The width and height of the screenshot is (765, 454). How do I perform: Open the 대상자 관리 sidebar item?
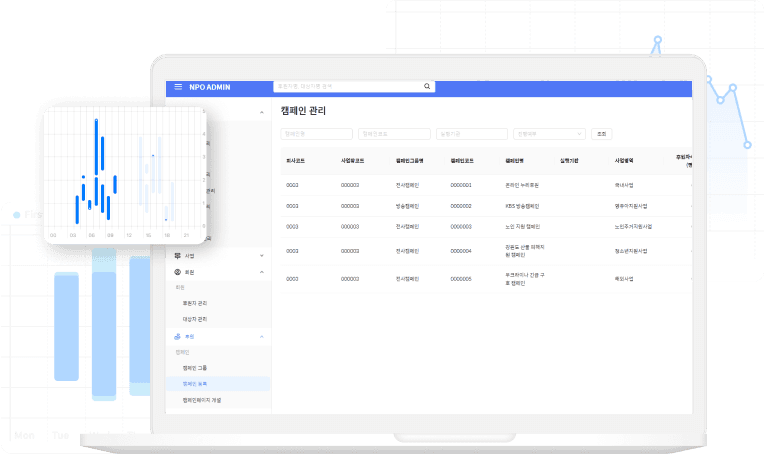pyautogui.click(x=195, y=319)
